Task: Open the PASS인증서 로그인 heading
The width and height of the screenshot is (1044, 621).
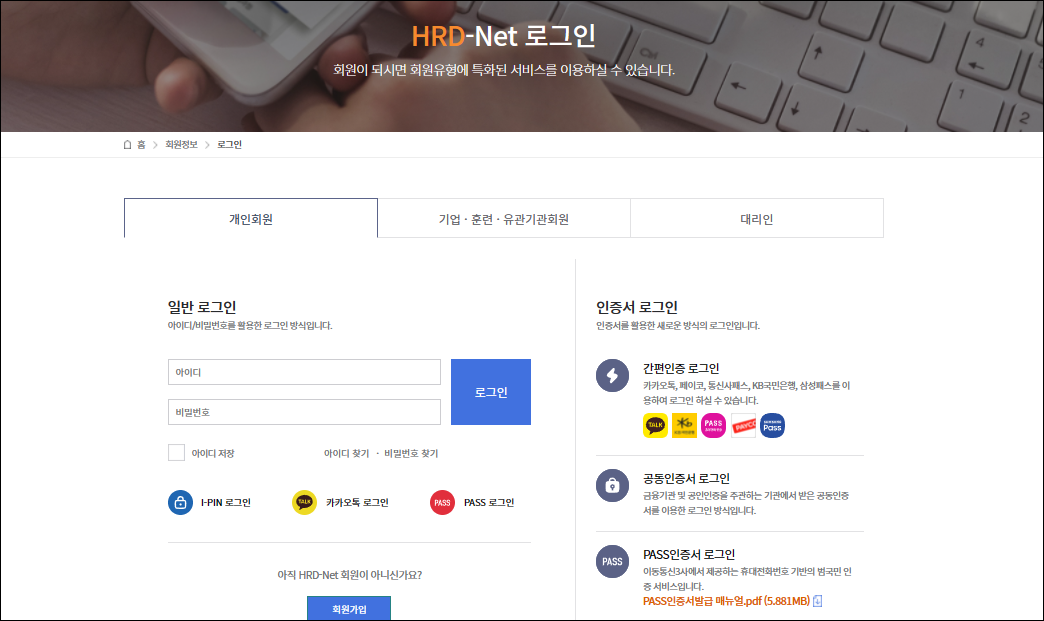Action: pos(689,554)
